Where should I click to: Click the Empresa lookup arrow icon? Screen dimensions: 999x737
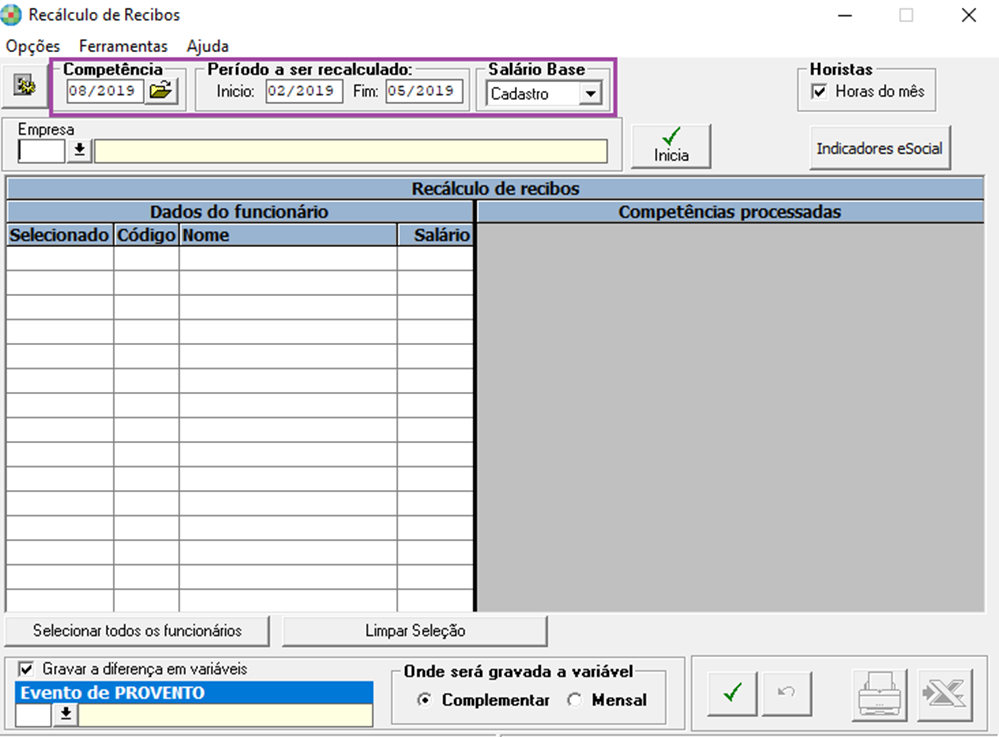coord(80,151)
